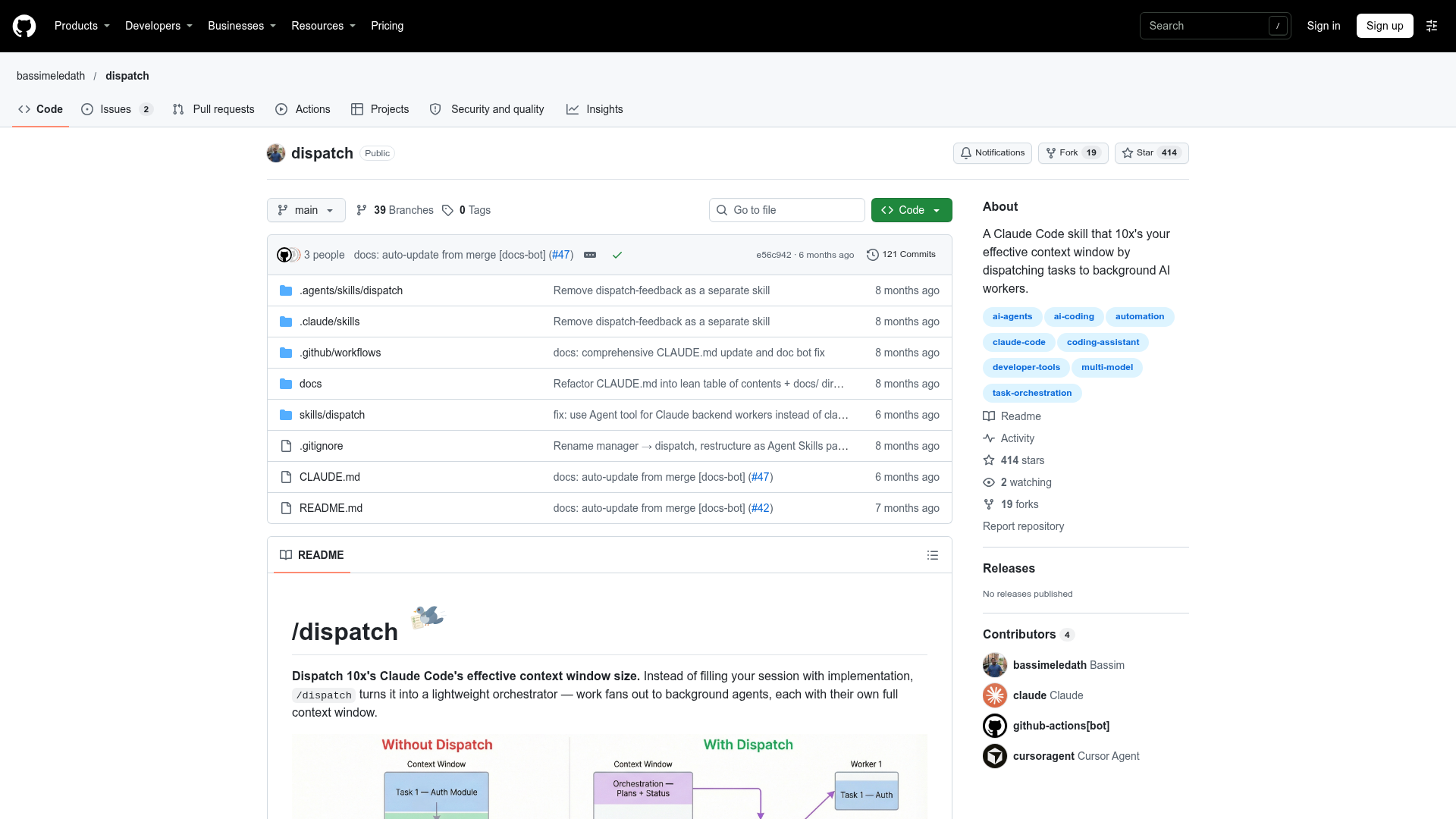The image size is (1456, 819).
Task: Expand the Businesses menu
Action: (242, 26)
